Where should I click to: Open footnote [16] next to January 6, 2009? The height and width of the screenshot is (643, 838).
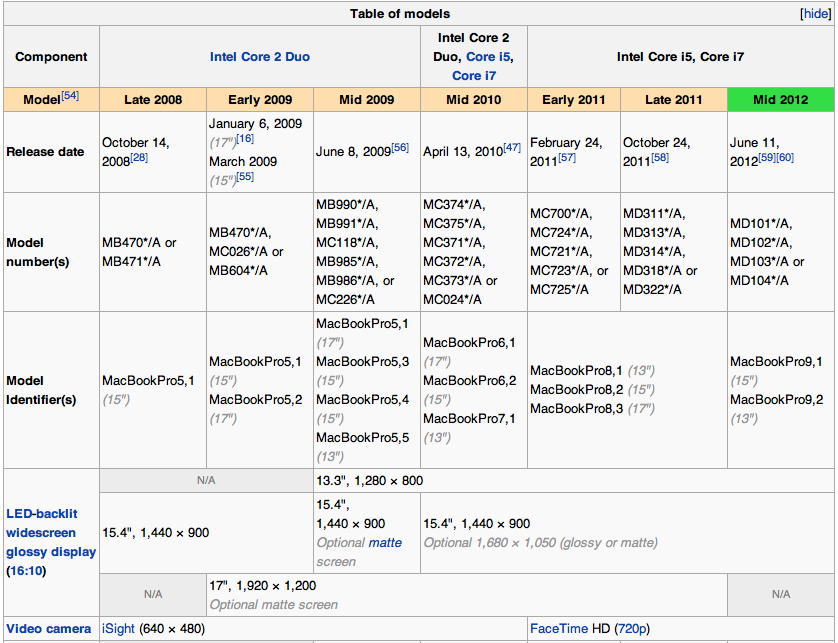245,138
